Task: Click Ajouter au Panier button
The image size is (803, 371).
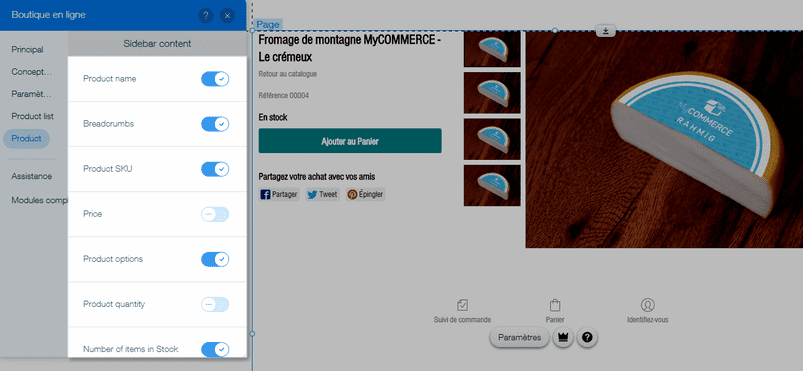Action: (350, 141)
